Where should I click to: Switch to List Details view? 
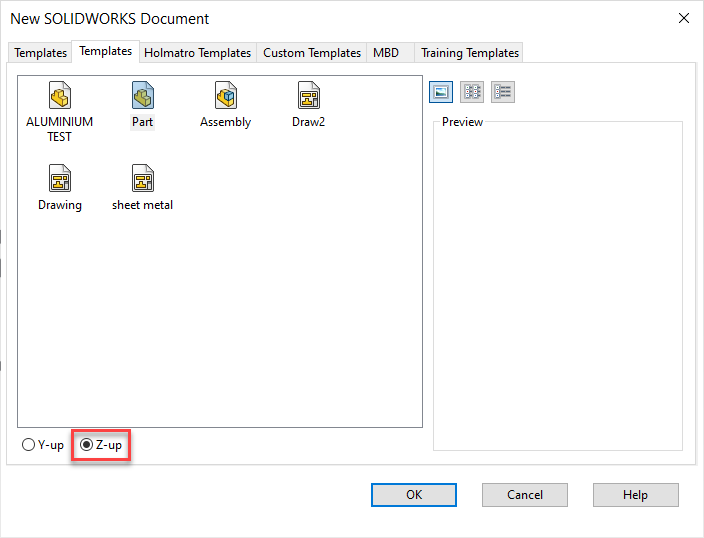click(503, 92)
